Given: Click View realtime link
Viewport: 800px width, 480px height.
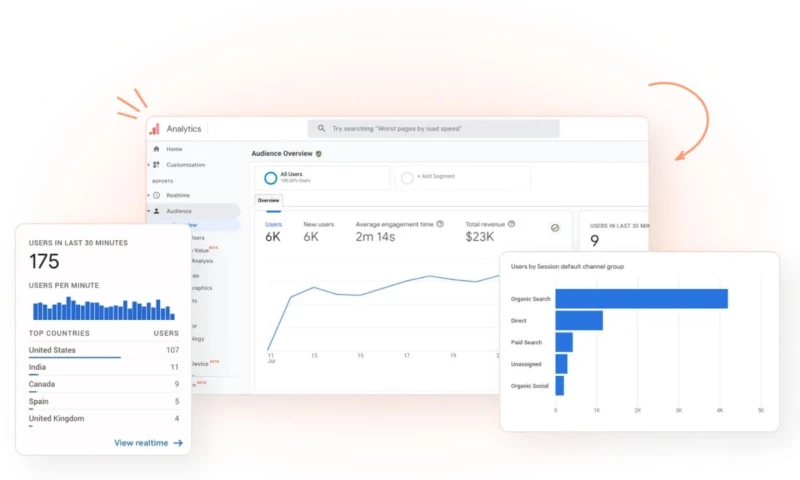Looking at the screenshot, I should tap(148, 443).
